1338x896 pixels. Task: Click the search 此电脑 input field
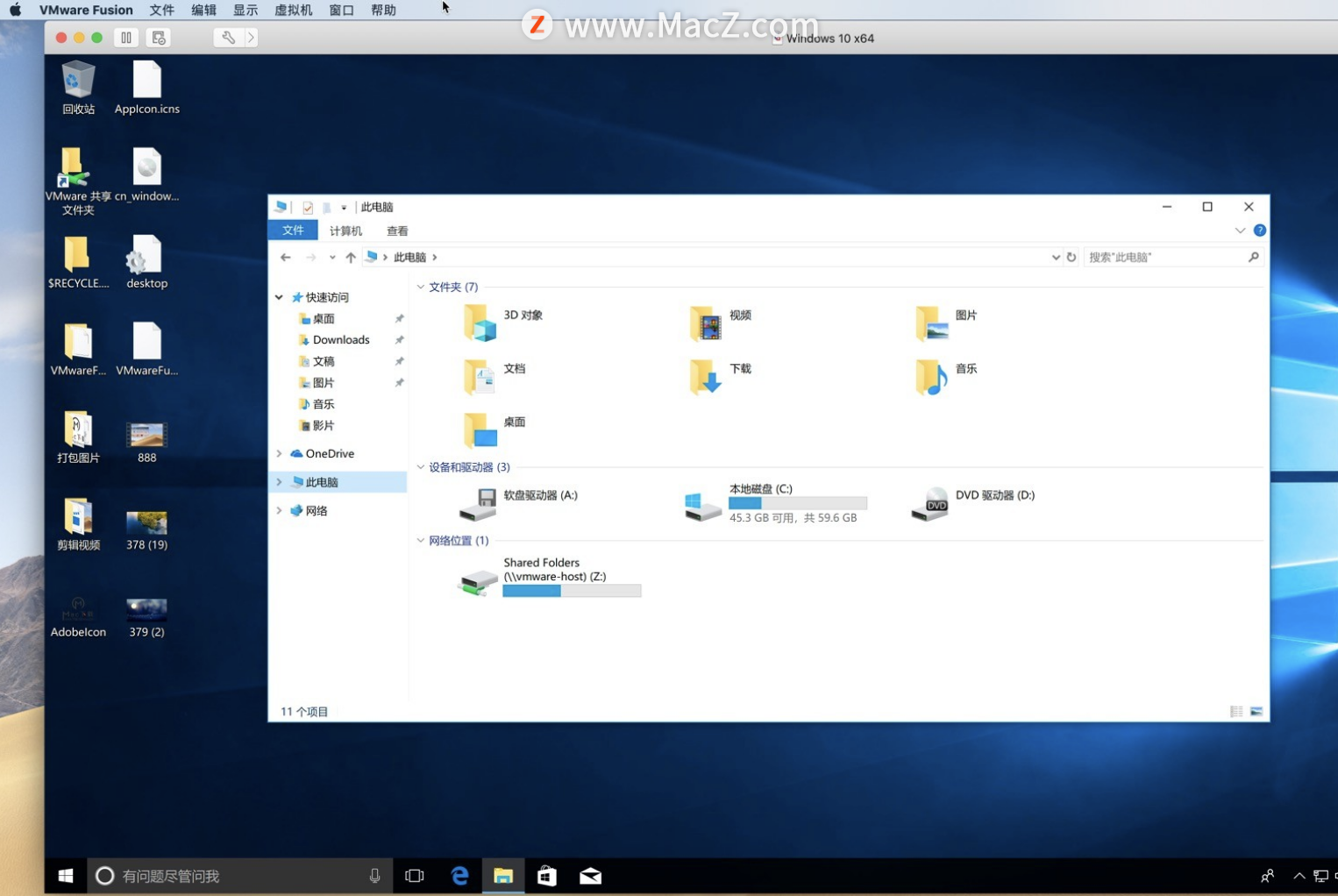1174,257
